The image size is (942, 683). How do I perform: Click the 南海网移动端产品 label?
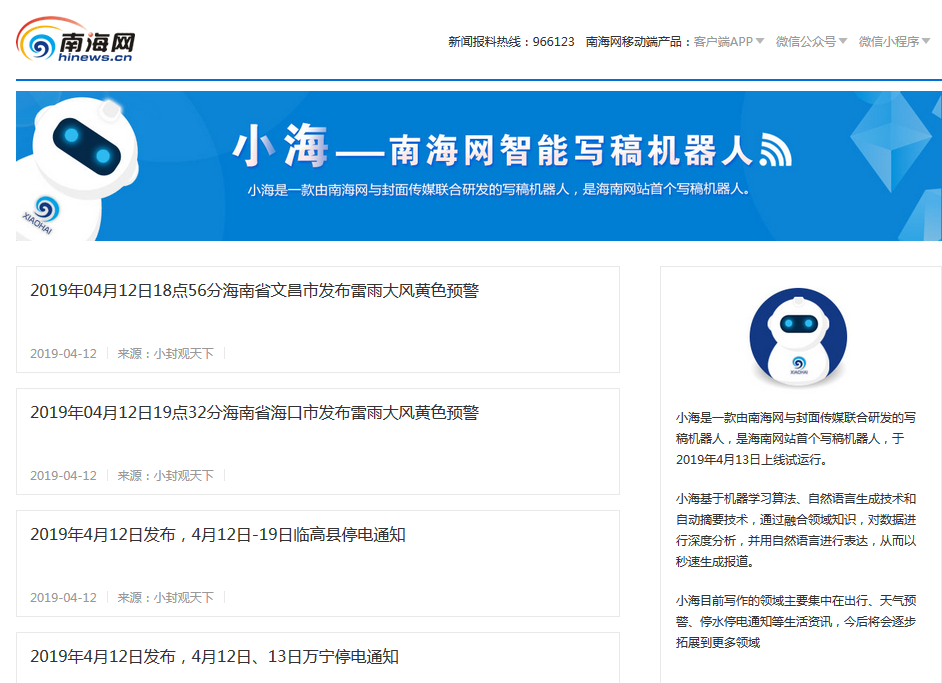tap(639, 41)
